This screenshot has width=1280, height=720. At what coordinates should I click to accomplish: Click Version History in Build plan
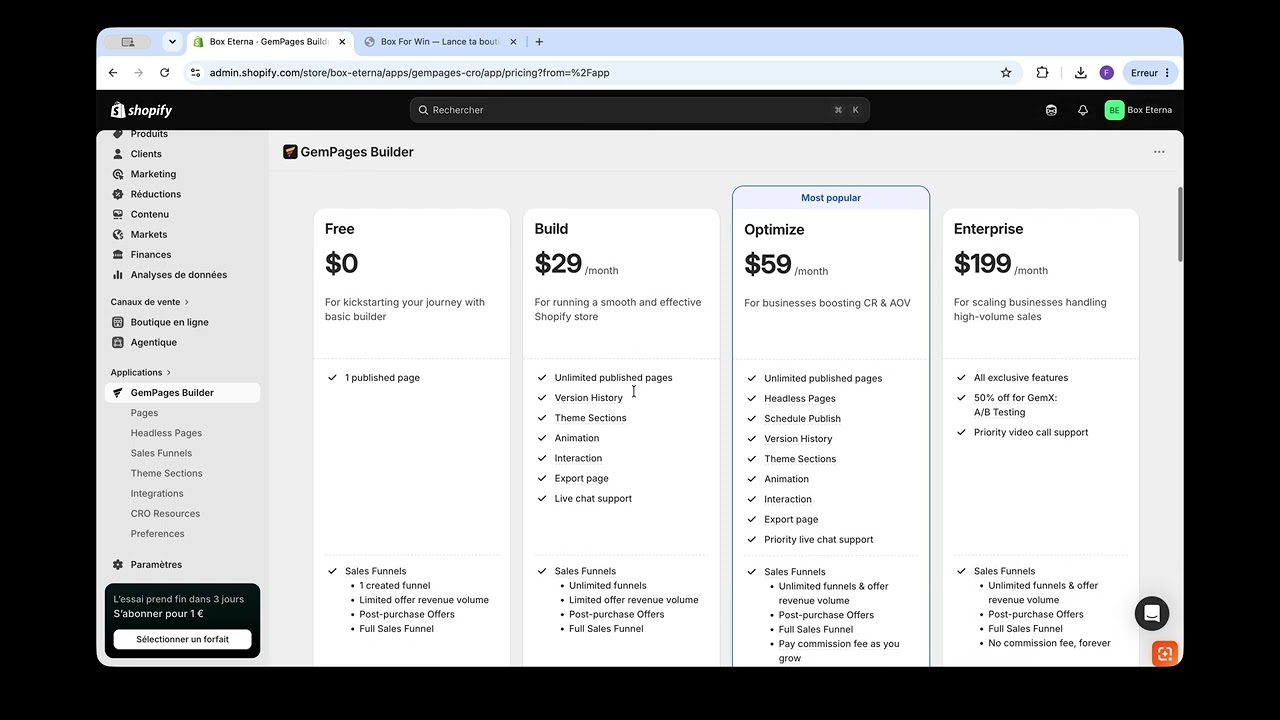pyautogui.click(x=588, y=398)
